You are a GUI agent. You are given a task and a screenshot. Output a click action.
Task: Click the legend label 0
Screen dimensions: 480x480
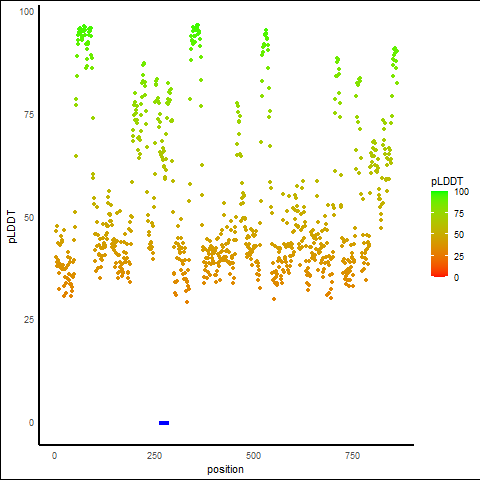click(x=456, y=278)
